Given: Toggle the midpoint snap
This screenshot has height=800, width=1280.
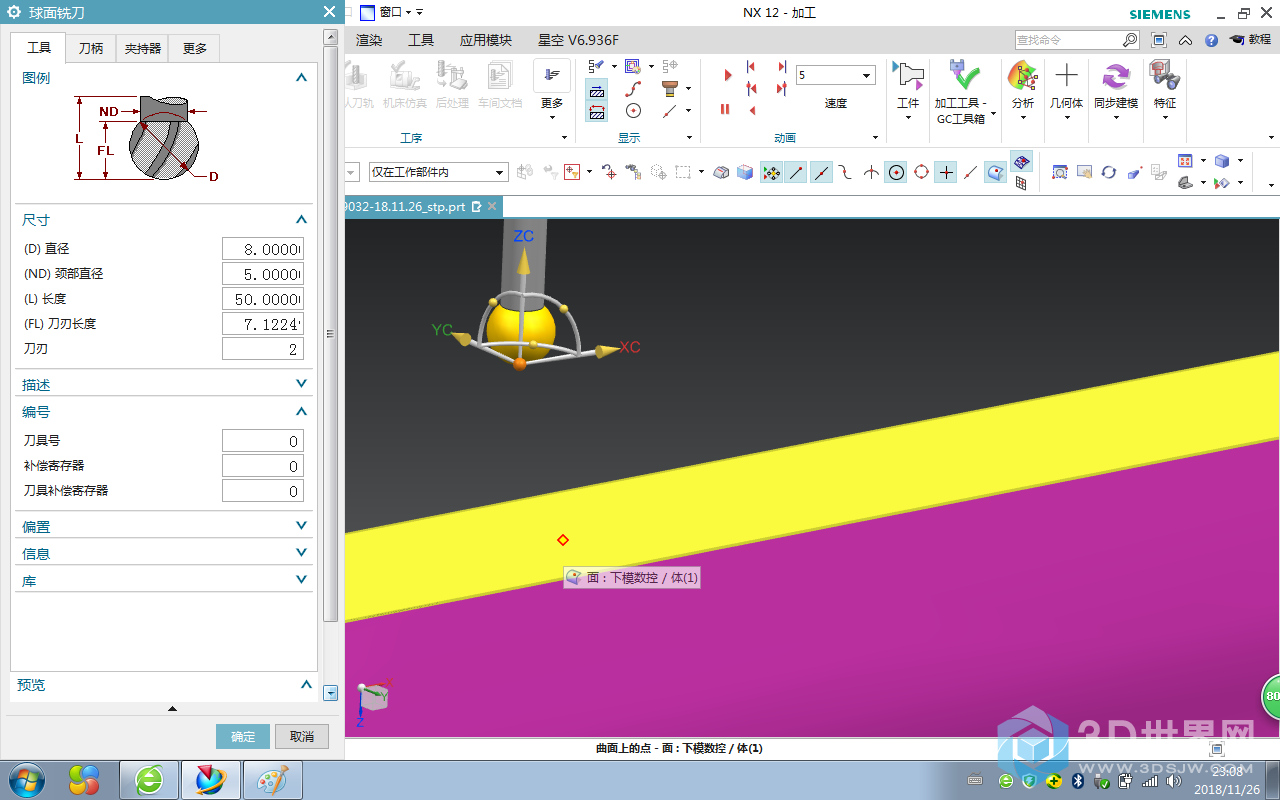Looking at the screenshot, I should click(x=821, y=172).
